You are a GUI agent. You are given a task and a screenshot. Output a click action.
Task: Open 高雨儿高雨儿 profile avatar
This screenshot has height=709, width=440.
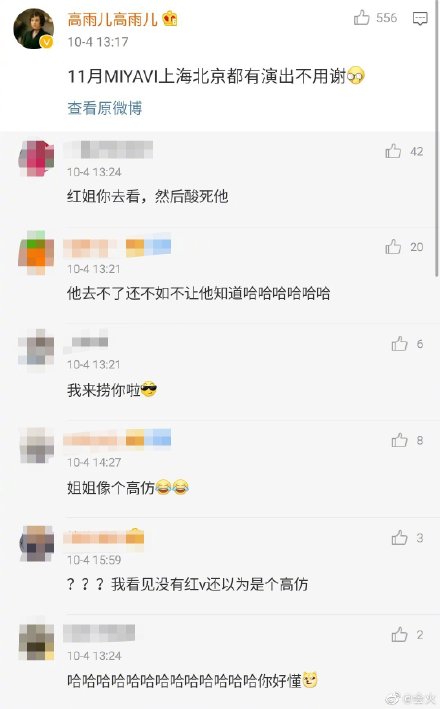pos(33,28)
